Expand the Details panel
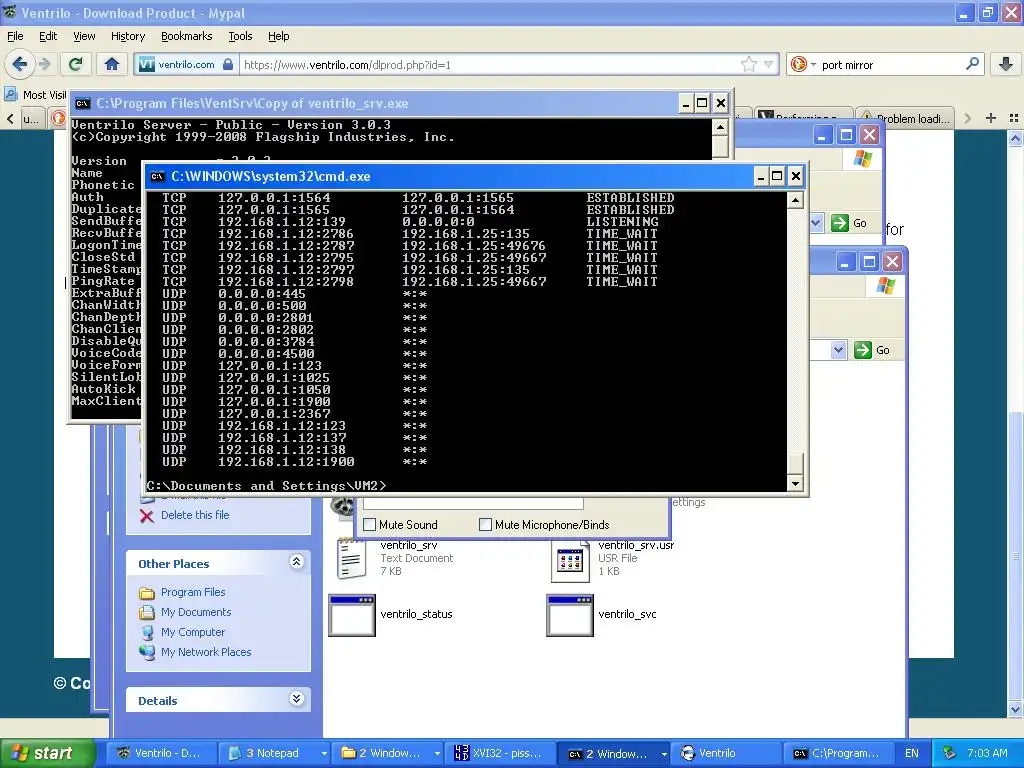1024x768 pixels. pyautogui.click(x=296, y=699)
